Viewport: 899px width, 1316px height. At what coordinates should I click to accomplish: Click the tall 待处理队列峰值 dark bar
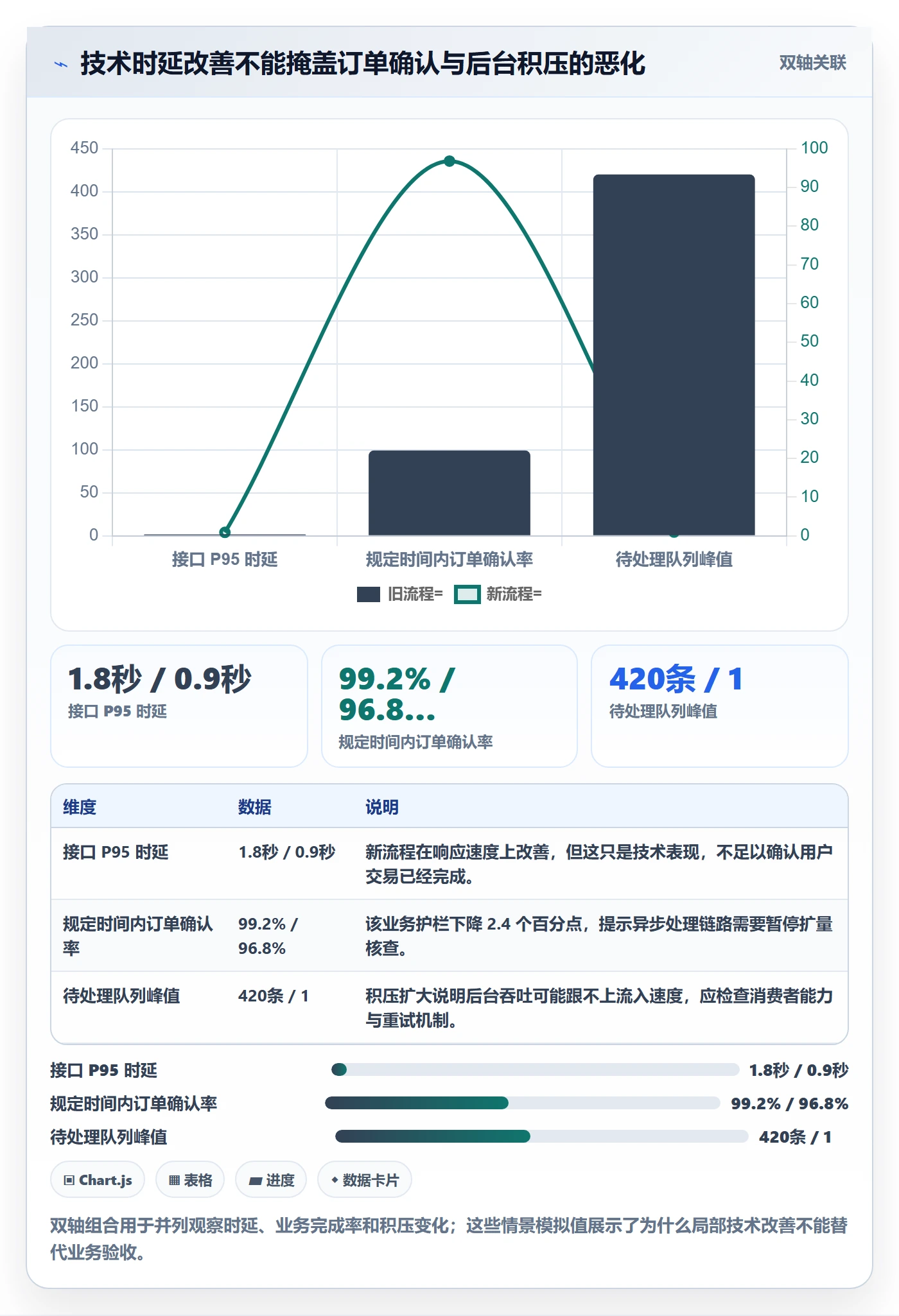[674, 355]
